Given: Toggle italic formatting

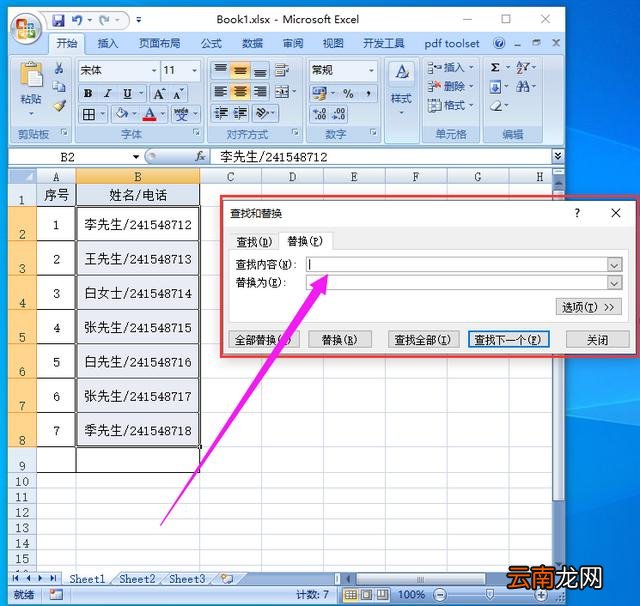Looking at the screenshot, I should pos(107,94).
